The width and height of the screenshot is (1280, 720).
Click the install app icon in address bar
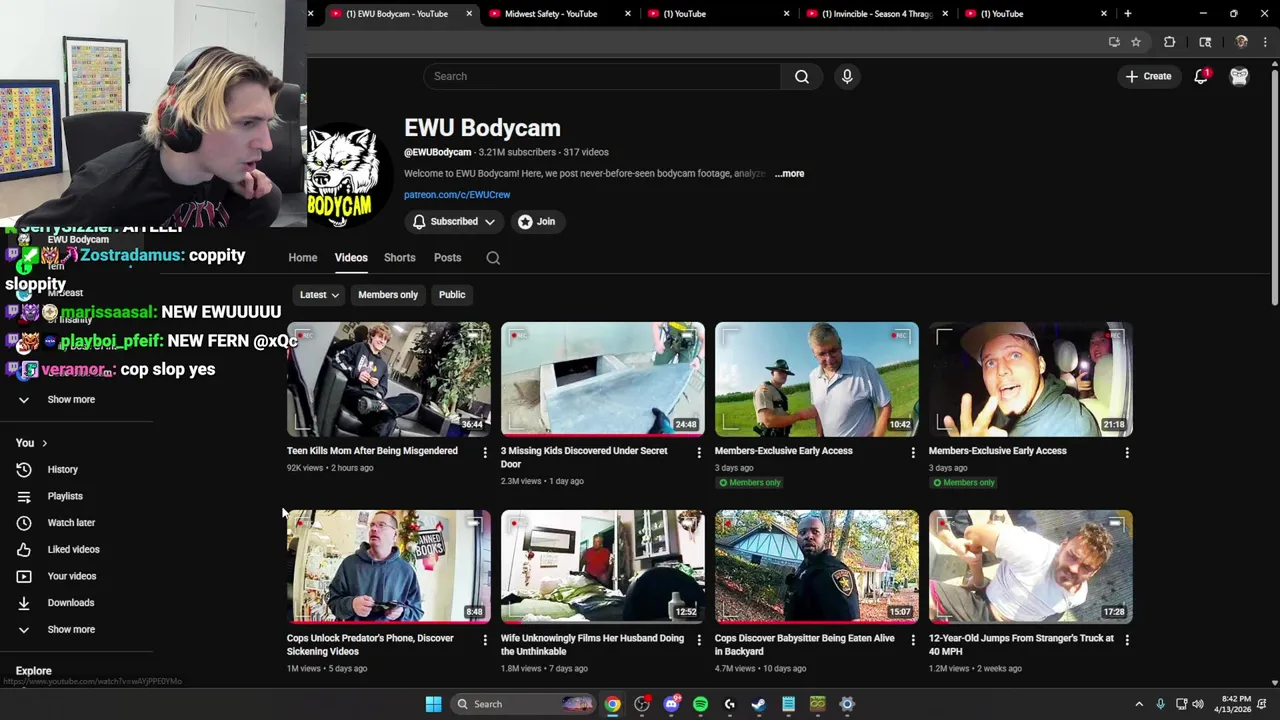pyautogui.click(x=1114, y=42)
